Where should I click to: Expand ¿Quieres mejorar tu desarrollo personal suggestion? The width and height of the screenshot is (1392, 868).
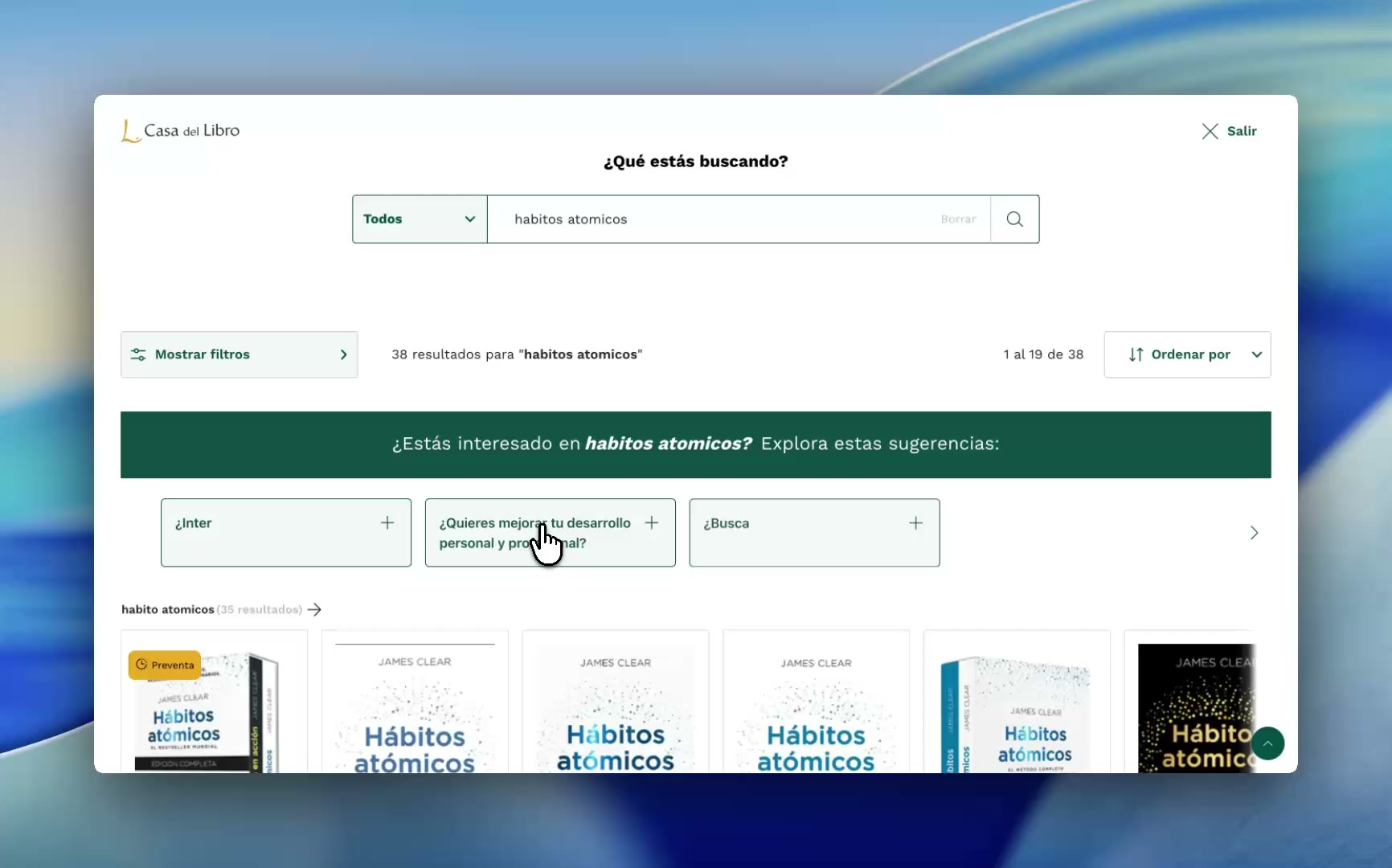551,533
